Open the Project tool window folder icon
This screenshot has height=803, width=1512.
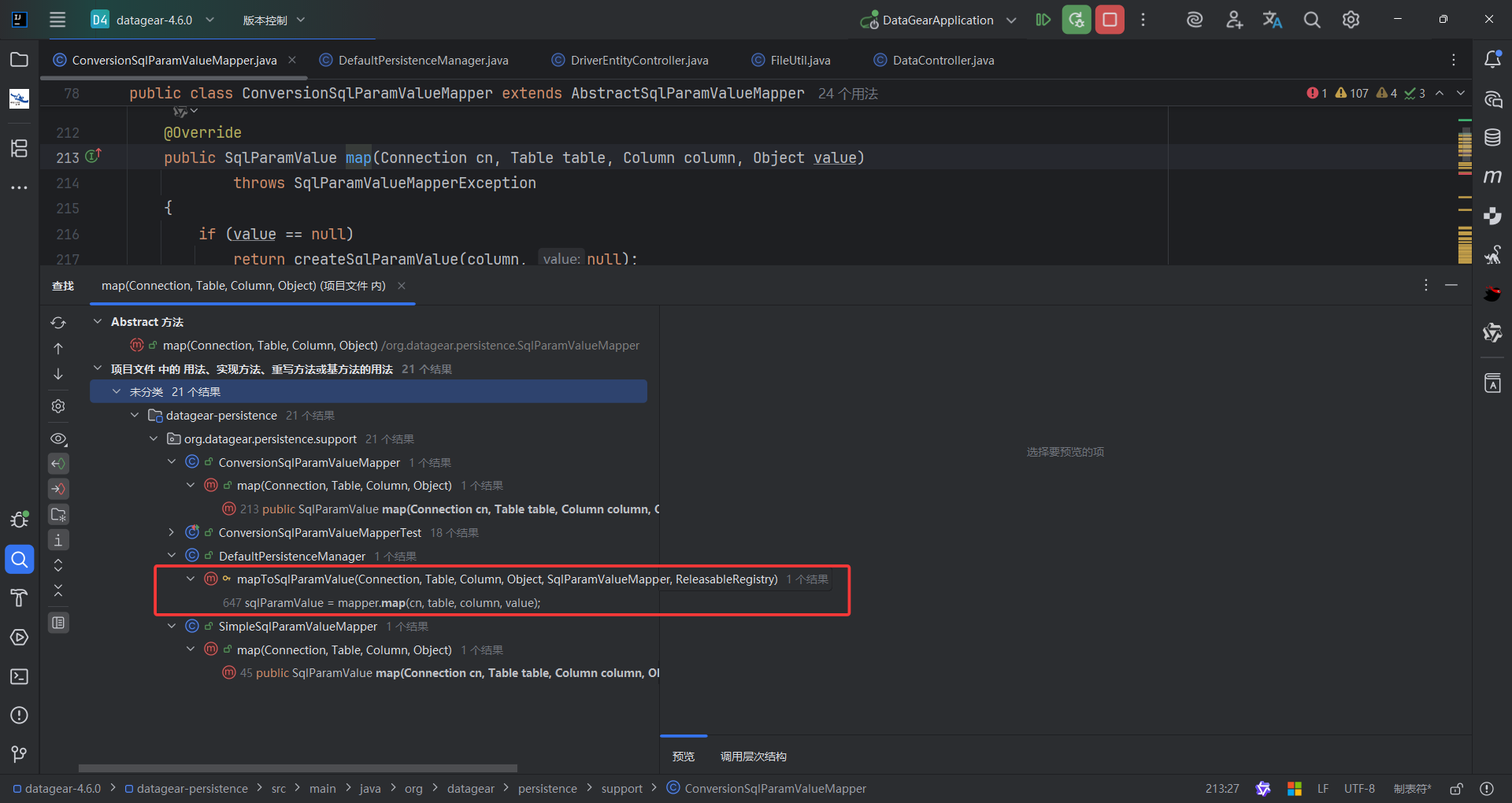click(19, 60)
